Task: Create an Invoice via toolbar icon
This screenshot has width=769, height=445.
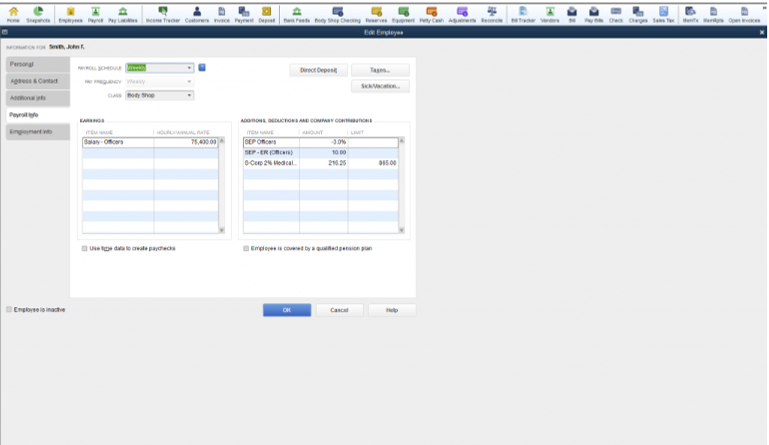Action: pyautogui.click(x=222, y=14)
